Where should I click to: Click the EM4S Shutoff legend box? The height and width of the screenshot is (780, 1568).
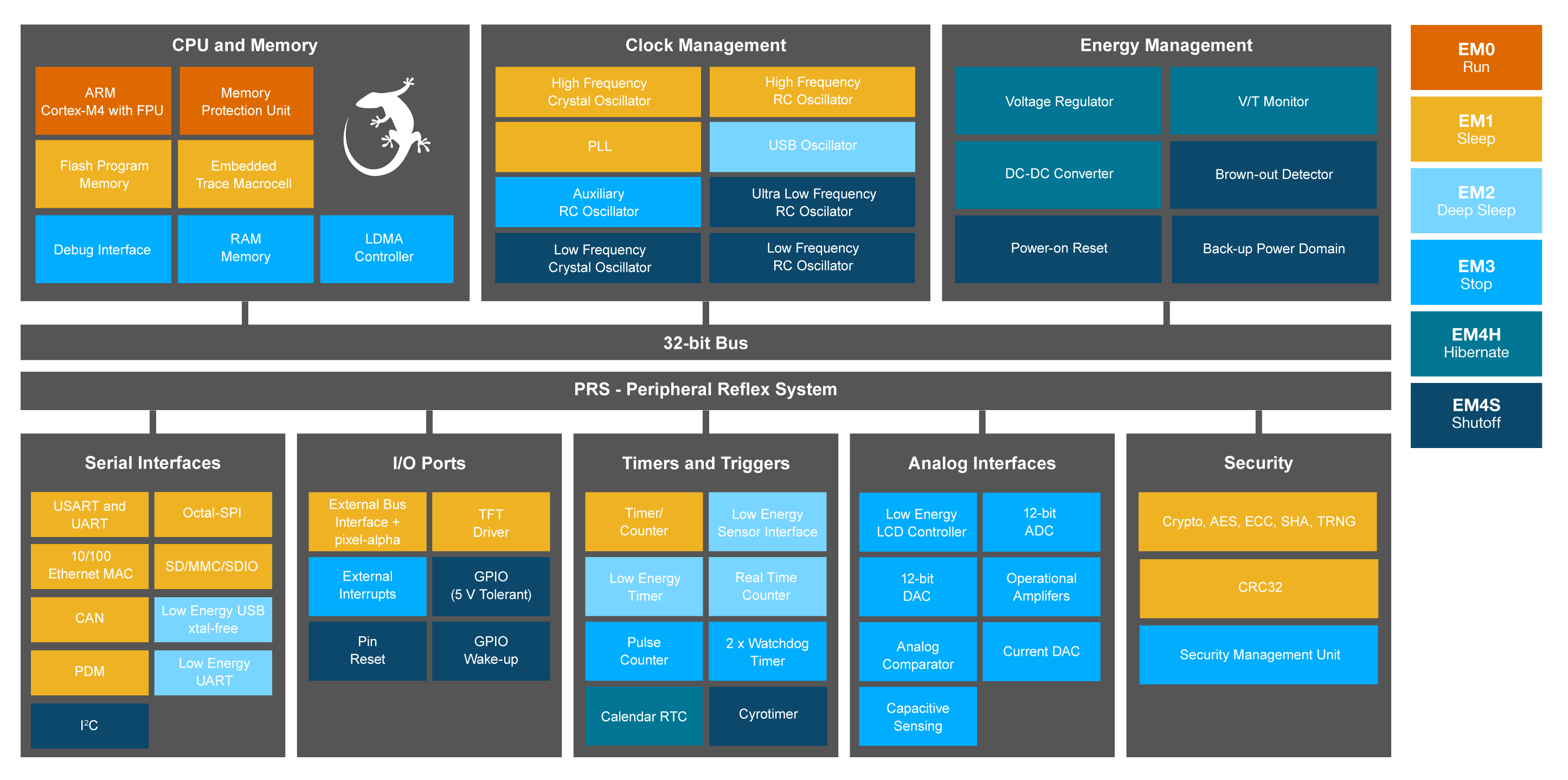click(1475, 414)
